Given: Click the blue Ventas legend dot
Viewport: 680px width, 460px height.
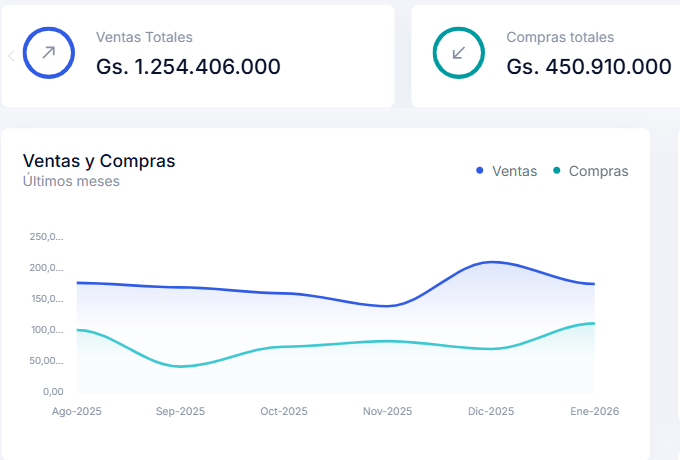Looking at the screenshot, I should coord(480,171).
